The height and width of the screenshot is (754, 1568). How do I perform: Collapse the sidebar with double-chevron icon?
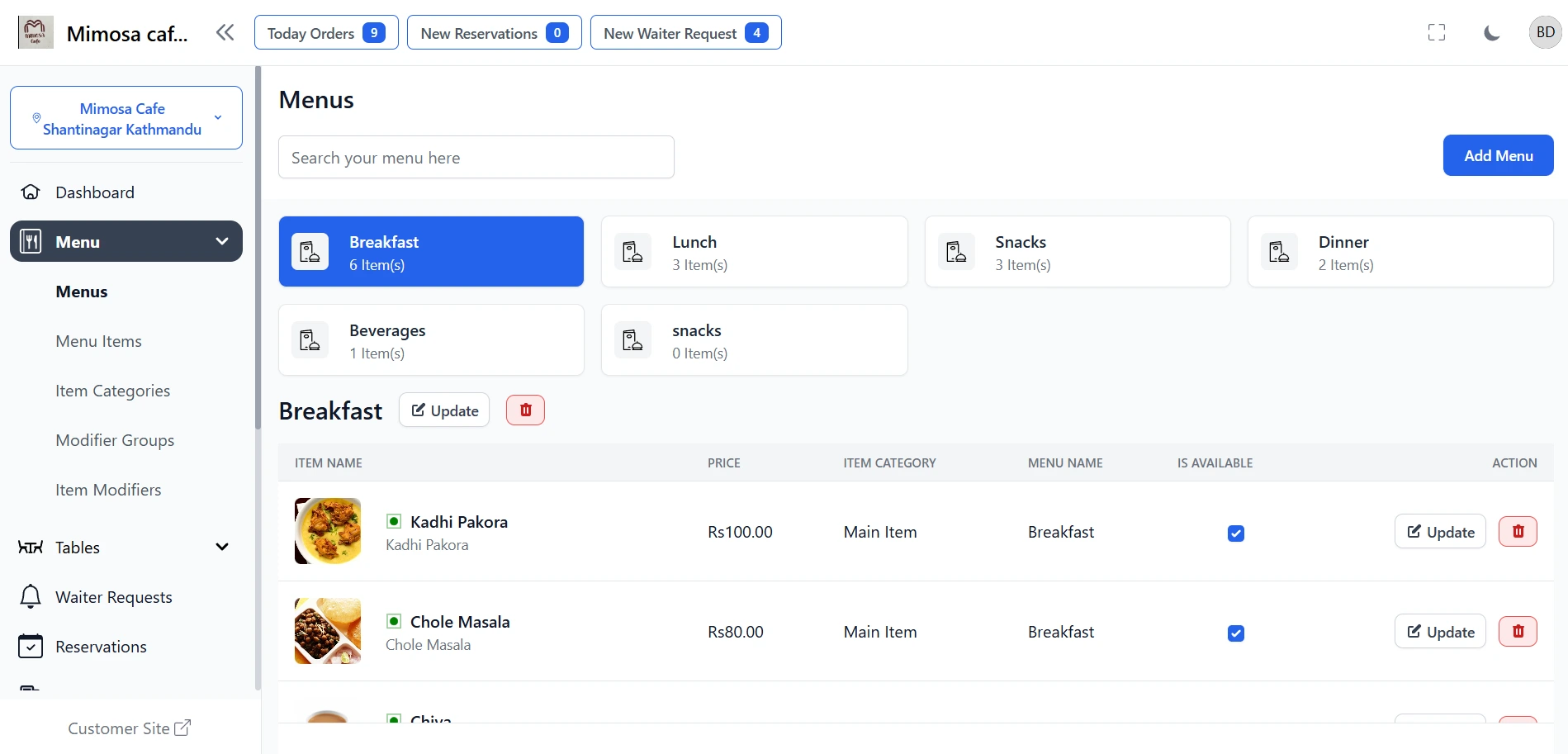tap(225, 33)
